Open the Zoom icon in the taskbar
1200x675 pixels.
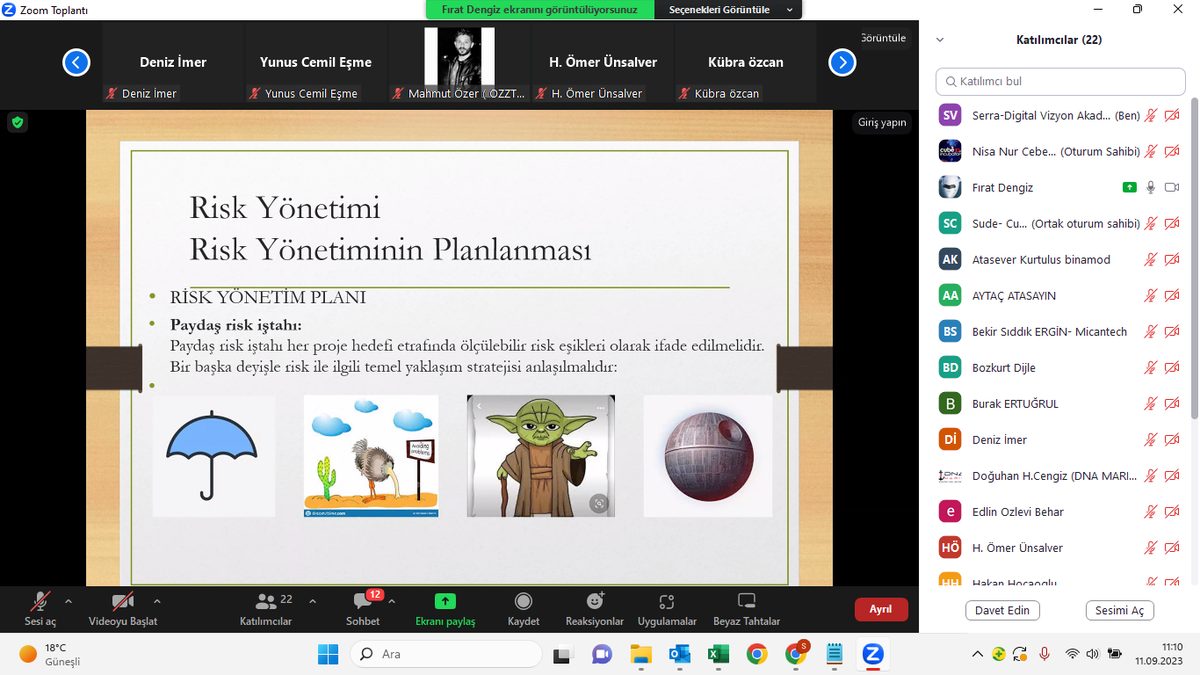[873, 654]
